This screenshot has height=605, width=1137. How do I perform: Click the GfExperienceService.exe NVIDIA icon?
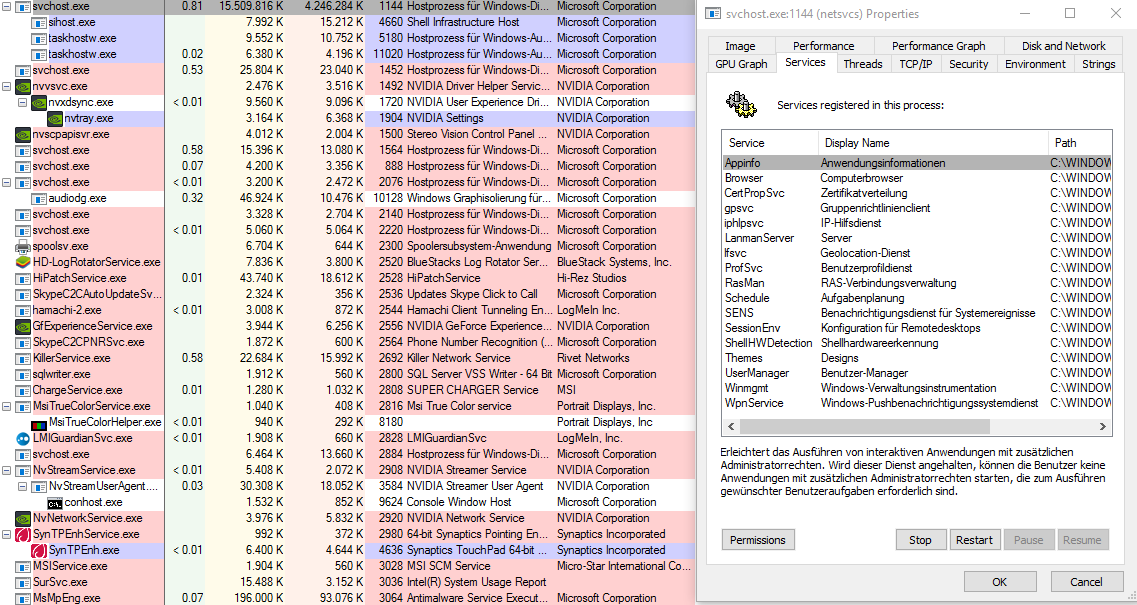22,326
